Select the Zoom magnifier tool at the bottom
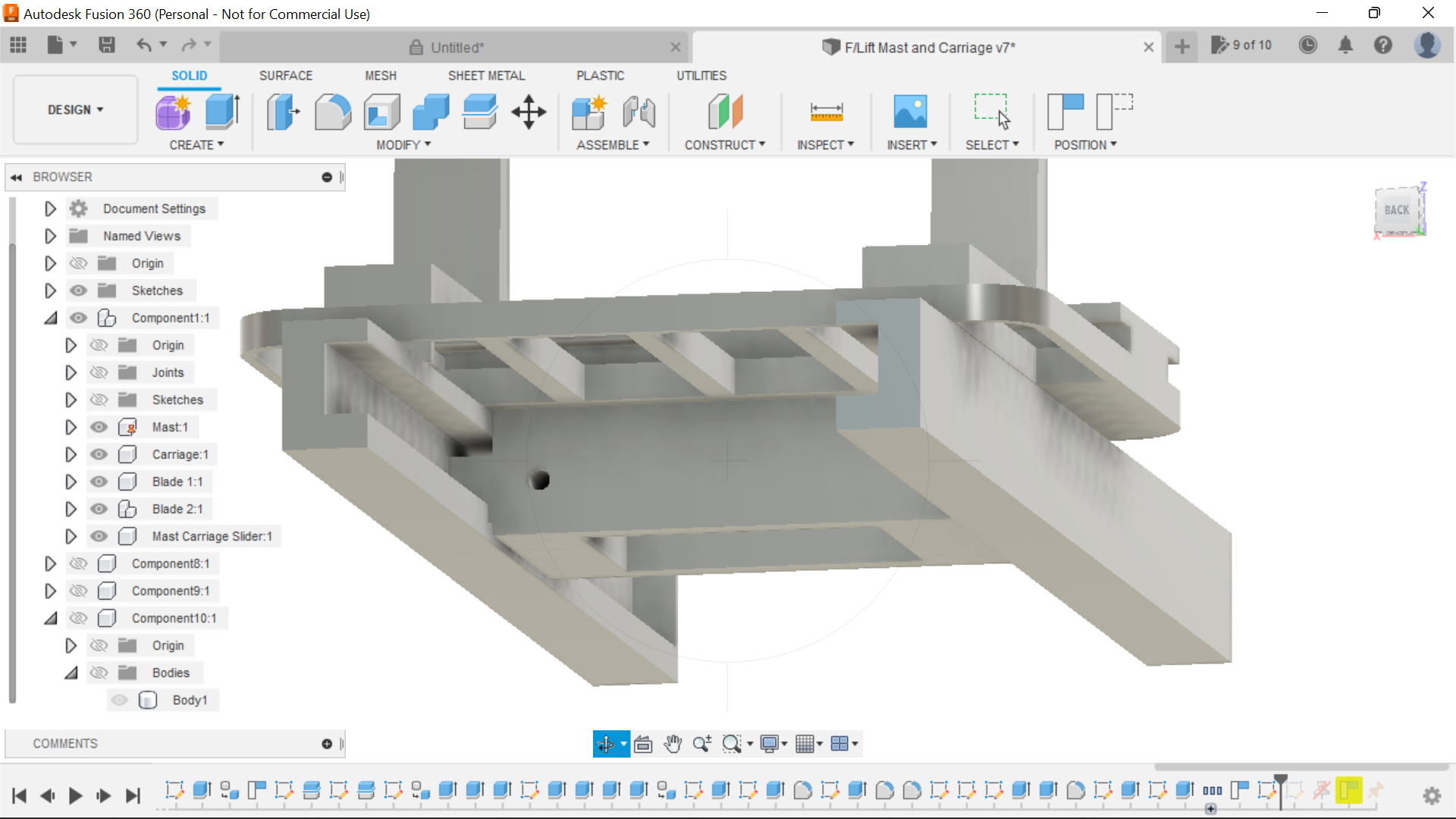The width and height of the screenshot is (1456, 819). pos(701,744)
